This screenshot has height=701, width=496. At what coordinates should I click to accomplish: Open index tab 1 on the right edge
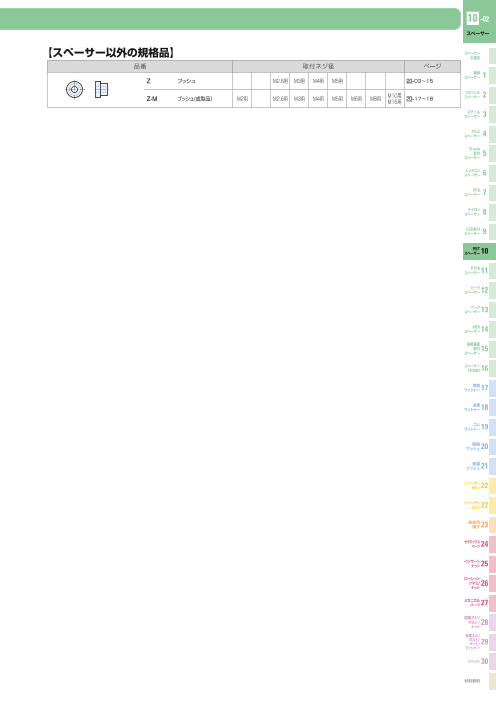(x=479, y=75)
